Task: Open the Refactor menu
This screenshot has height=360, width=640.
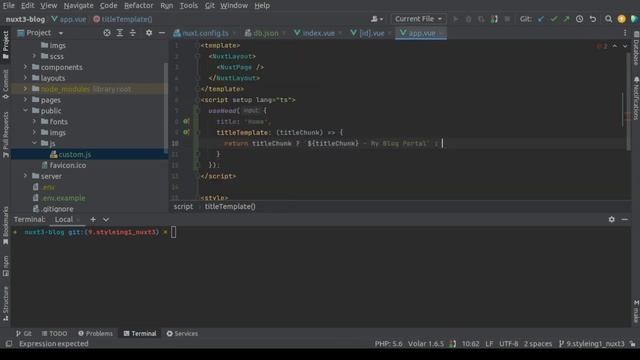Action: (138, 5)
